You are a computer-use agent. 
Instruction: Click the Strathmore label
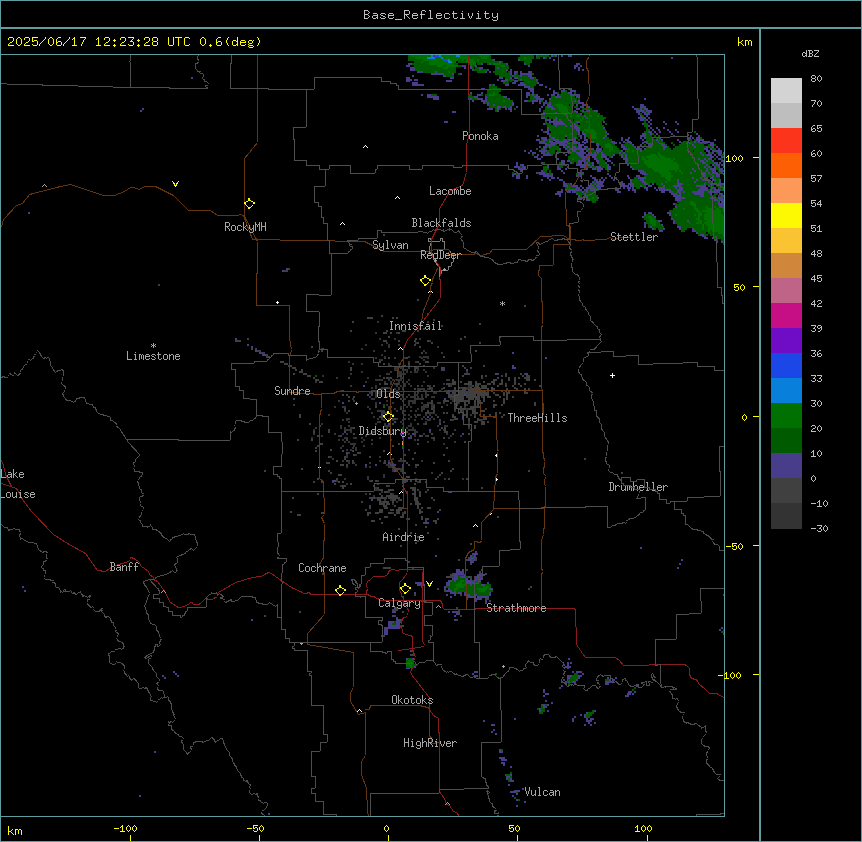[x=516, y=608]
